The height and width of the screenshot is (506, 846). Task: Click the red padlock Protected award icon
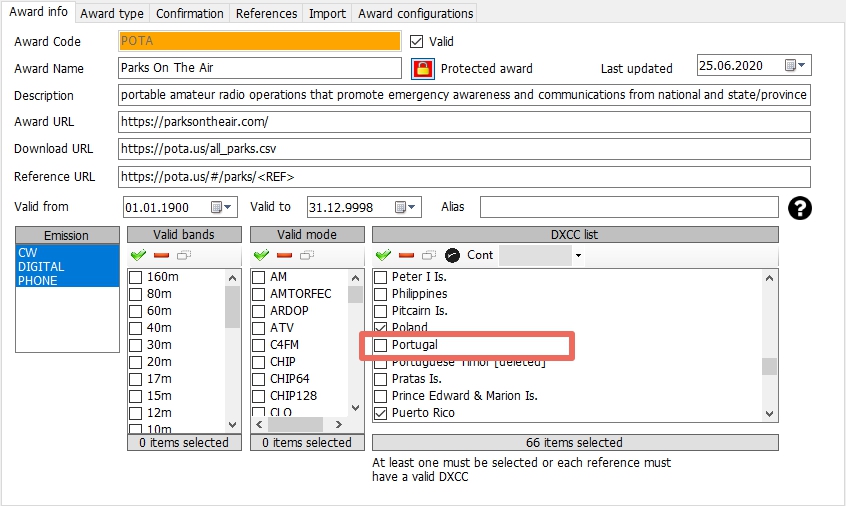tap(422, 69)
